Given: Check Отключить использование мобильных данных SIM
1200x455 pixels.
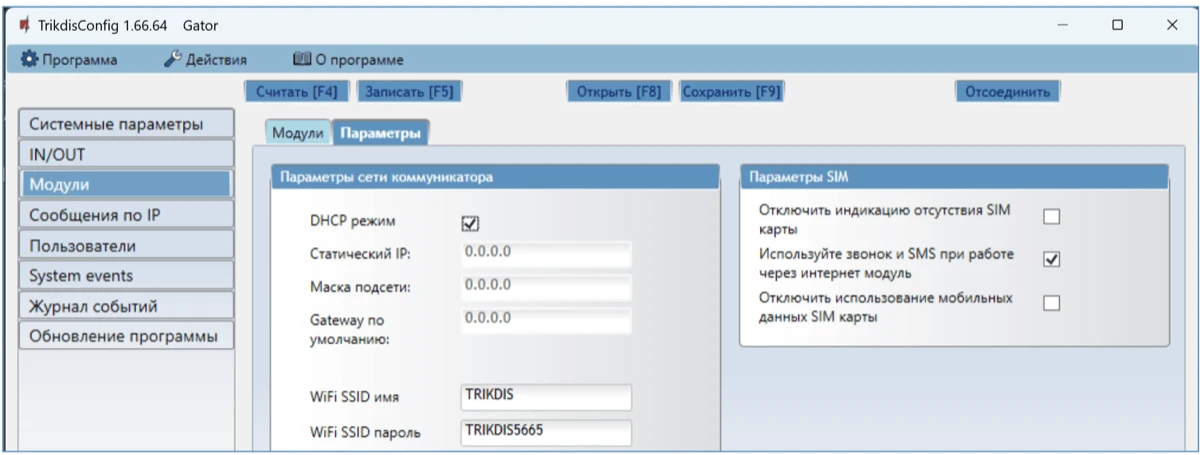Looking at the screenshot, I should 1051,304.
